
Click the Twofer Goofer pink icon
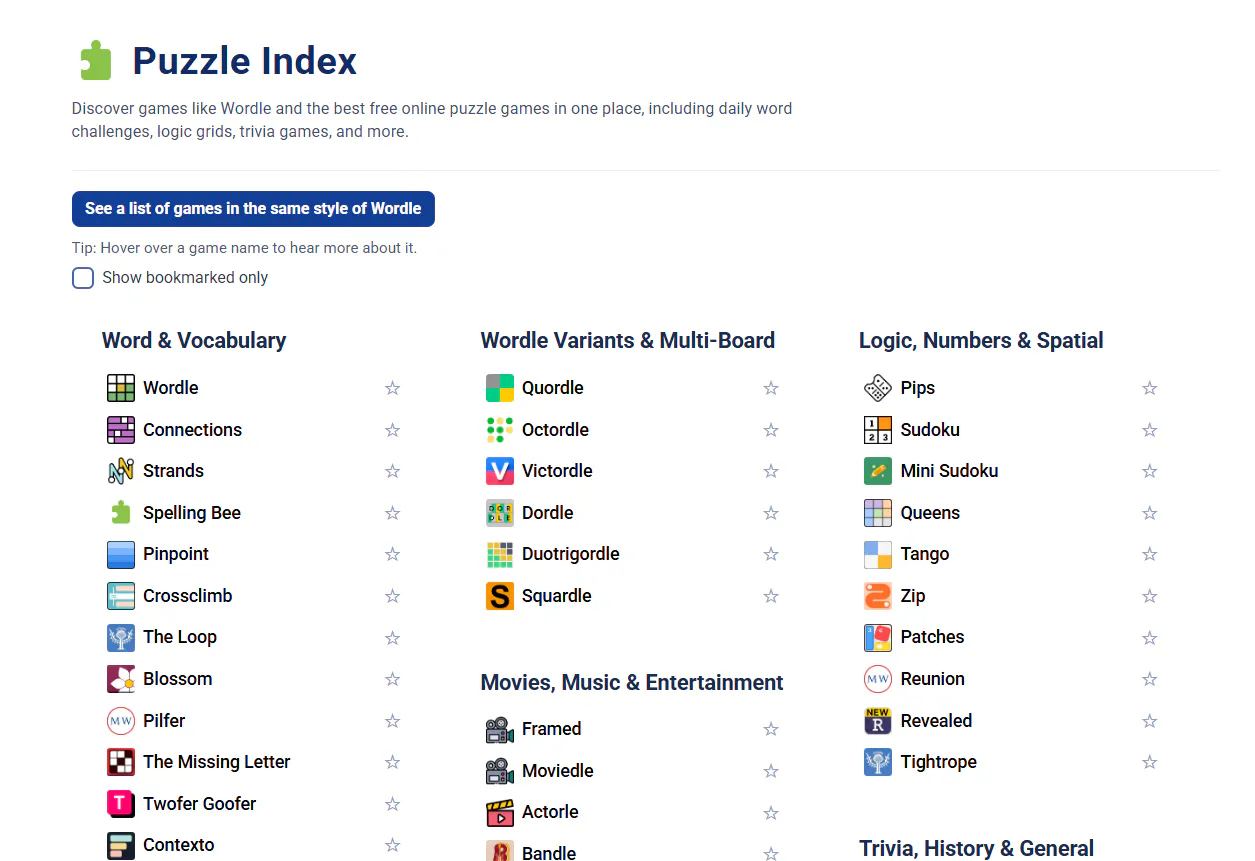click(x=121, y=804)
